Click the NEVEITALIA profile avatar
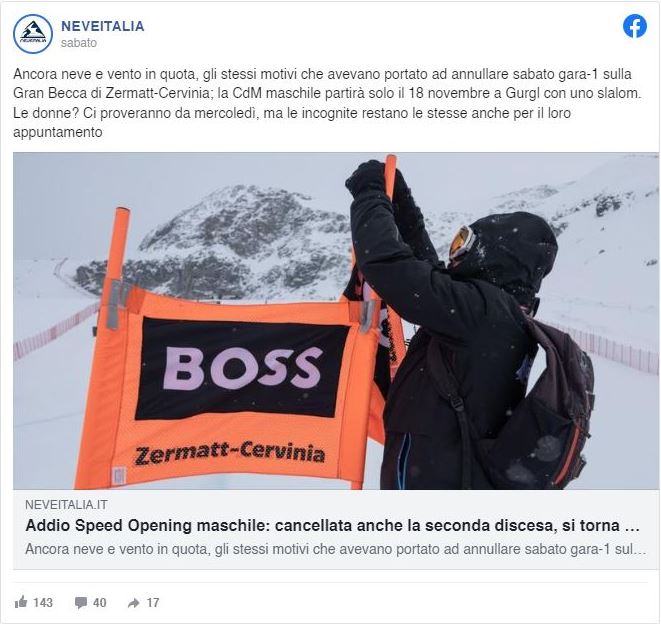Viewport: 661px width, 624px height. (x=33, y=34)
